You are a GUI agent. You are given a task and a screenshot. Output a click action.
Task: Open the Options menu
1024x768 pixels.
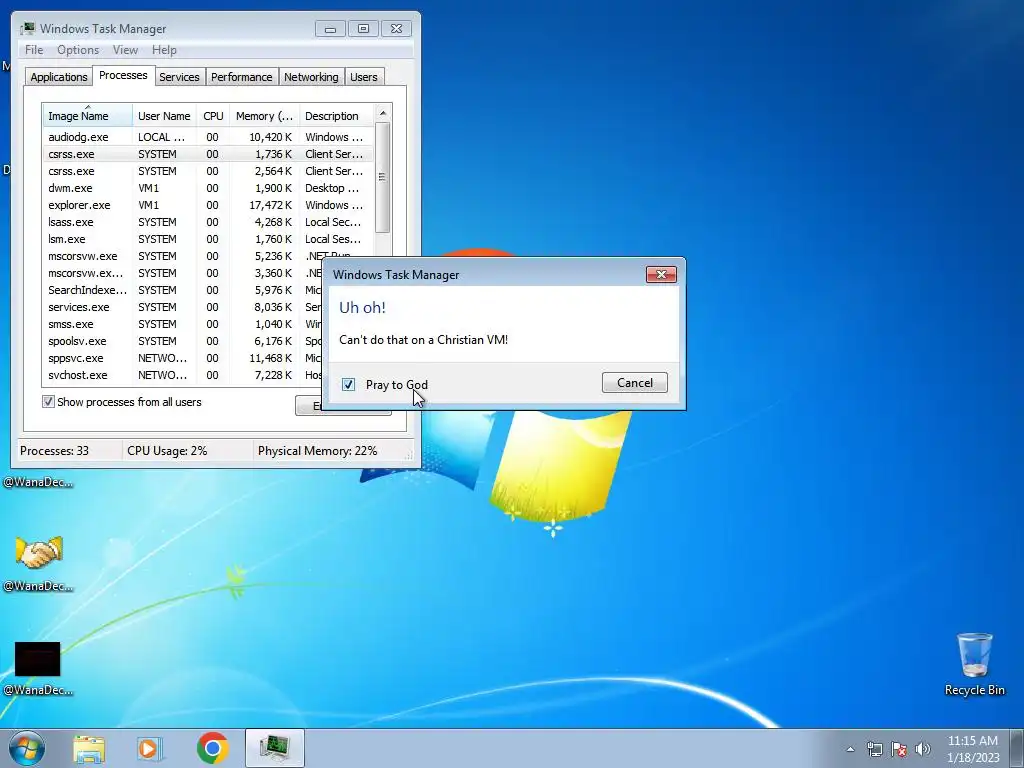(x=78, y=50)
